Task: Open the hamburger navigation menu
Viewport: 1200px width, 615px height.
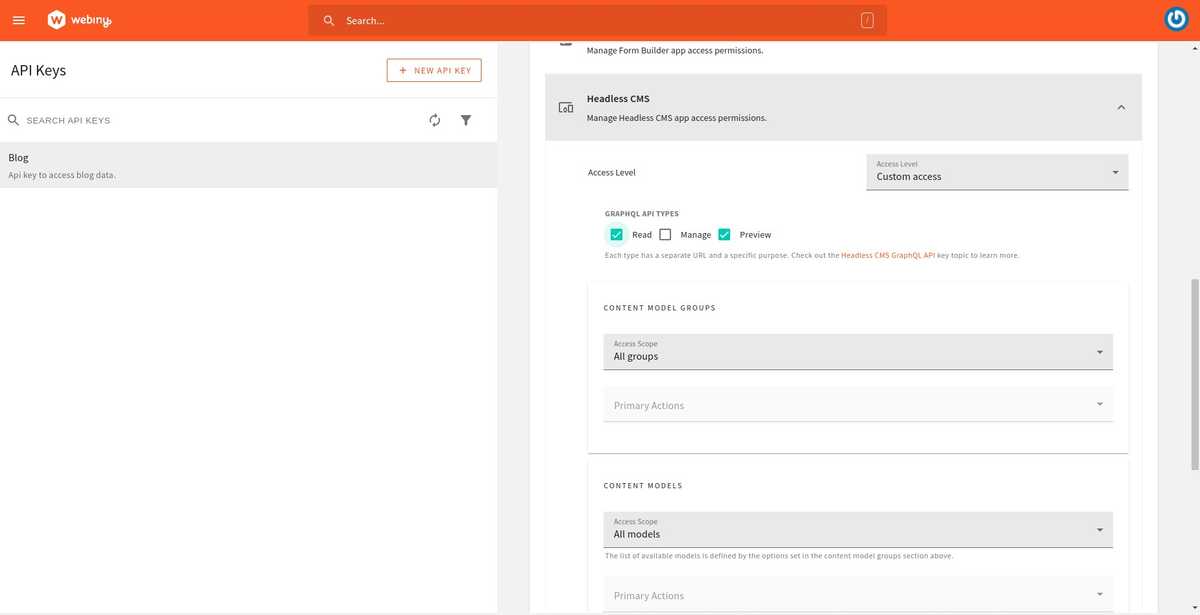Action: 18,20
